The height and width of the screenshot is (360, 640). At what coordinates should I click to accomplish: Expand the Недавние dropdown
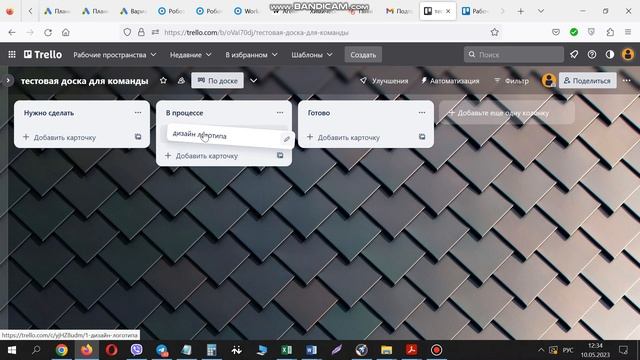point(190,55)
